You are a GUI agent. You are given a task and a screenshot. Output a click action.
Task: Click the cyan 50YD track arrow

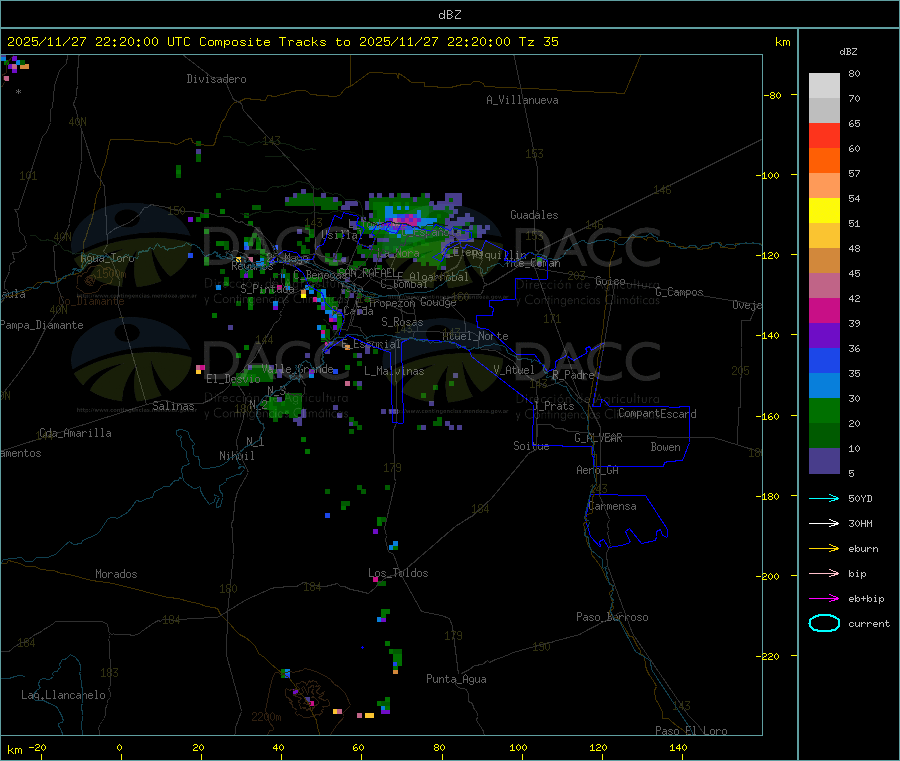(x=824, y=498)
